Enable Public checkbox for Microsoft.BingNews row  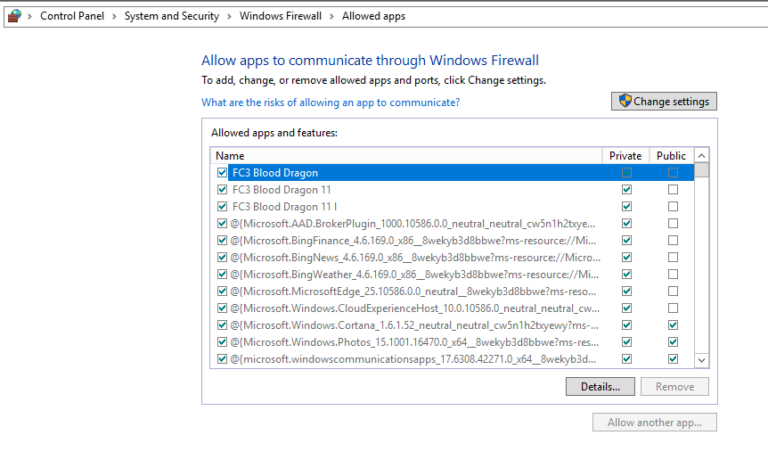[x=672, y=258]
